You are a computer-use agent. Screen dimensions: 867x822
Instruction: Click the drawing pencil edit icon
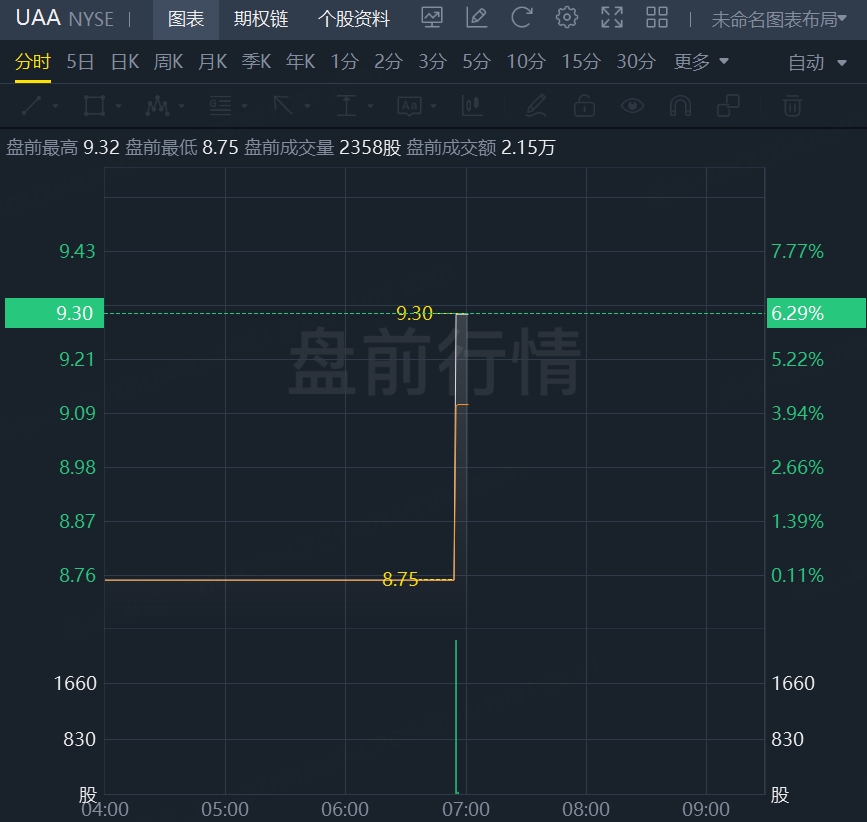[536, 106]
